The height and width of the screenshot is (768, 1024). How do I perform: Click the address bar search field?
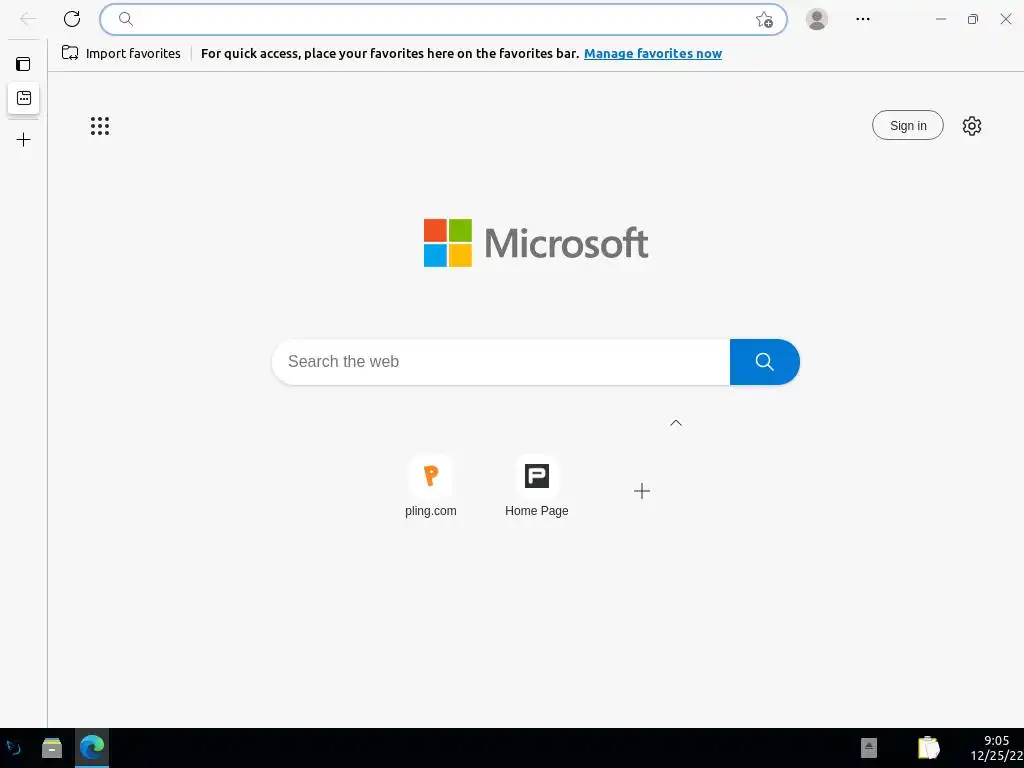tap(443, 20)
